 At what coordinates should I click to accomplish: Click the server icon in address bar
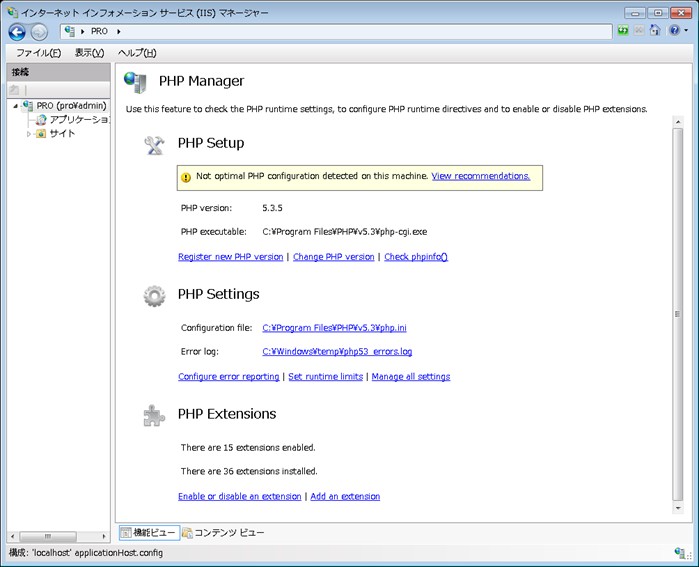click(70, 31)
